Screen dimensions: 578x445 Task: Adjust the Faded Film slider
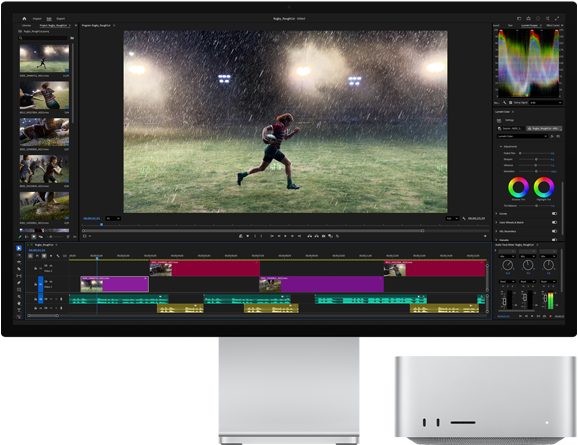pyautogui.click(x=535, y=153)
